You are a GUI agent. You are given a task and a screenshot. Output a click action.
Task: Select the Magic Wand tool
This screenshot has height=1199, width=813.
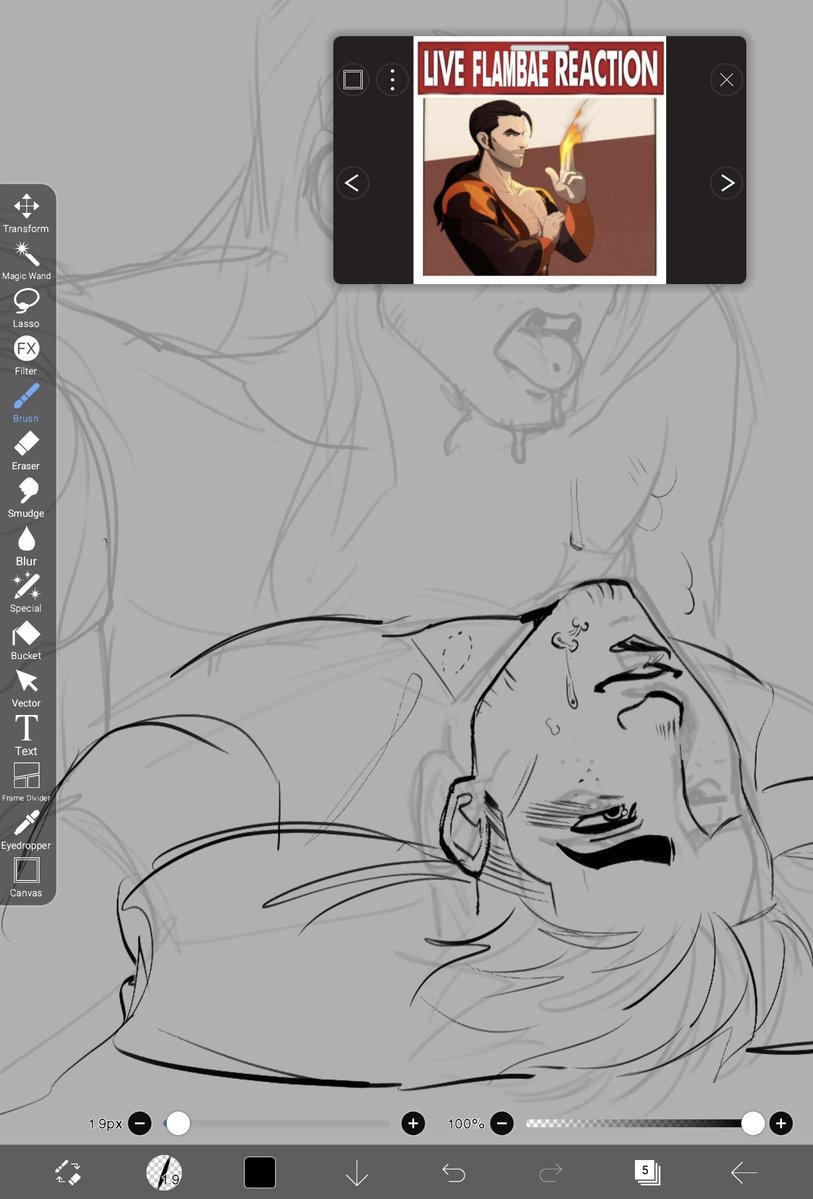[26, 261]
